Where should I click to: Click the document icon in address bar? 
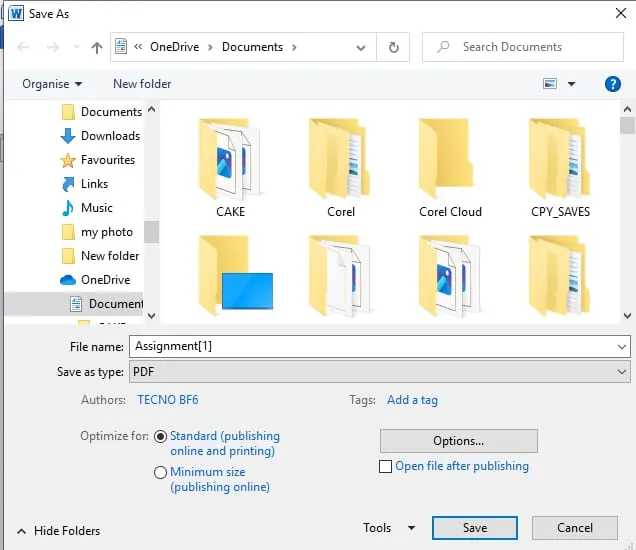coord(121,46)
